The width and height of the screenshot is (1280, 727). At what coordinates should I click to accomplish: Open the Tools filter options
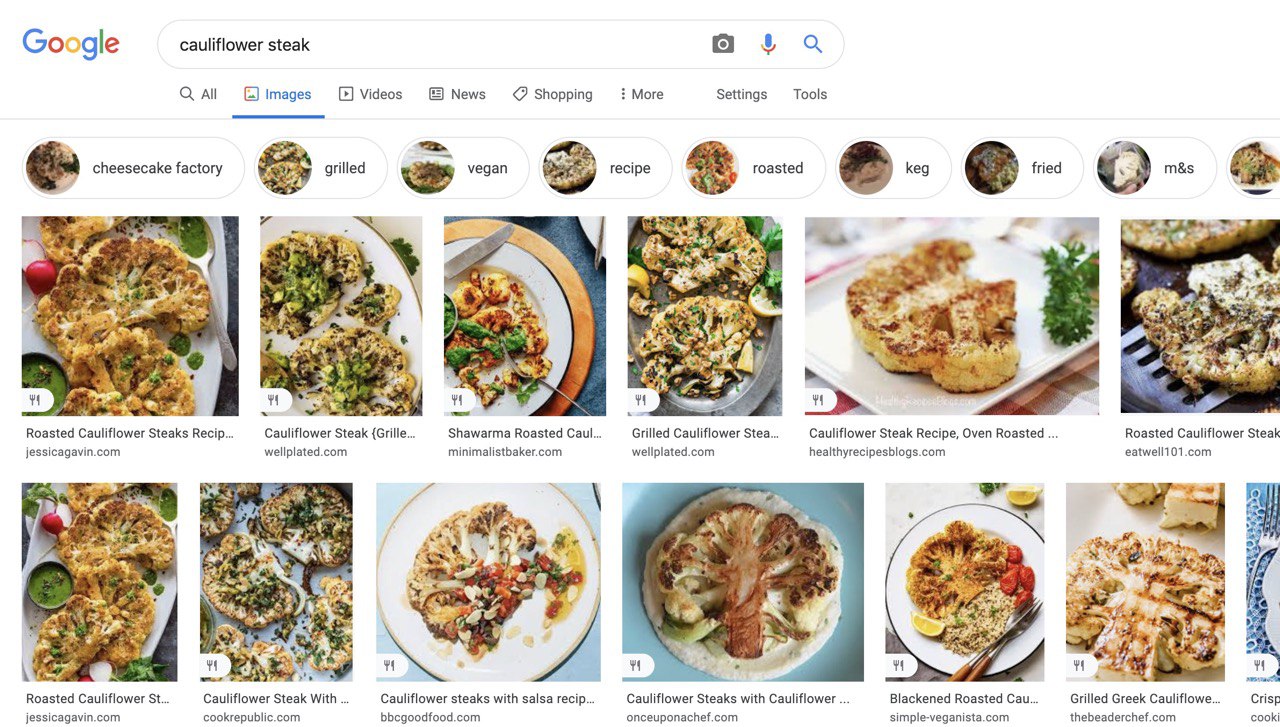[x=810, y=94]
